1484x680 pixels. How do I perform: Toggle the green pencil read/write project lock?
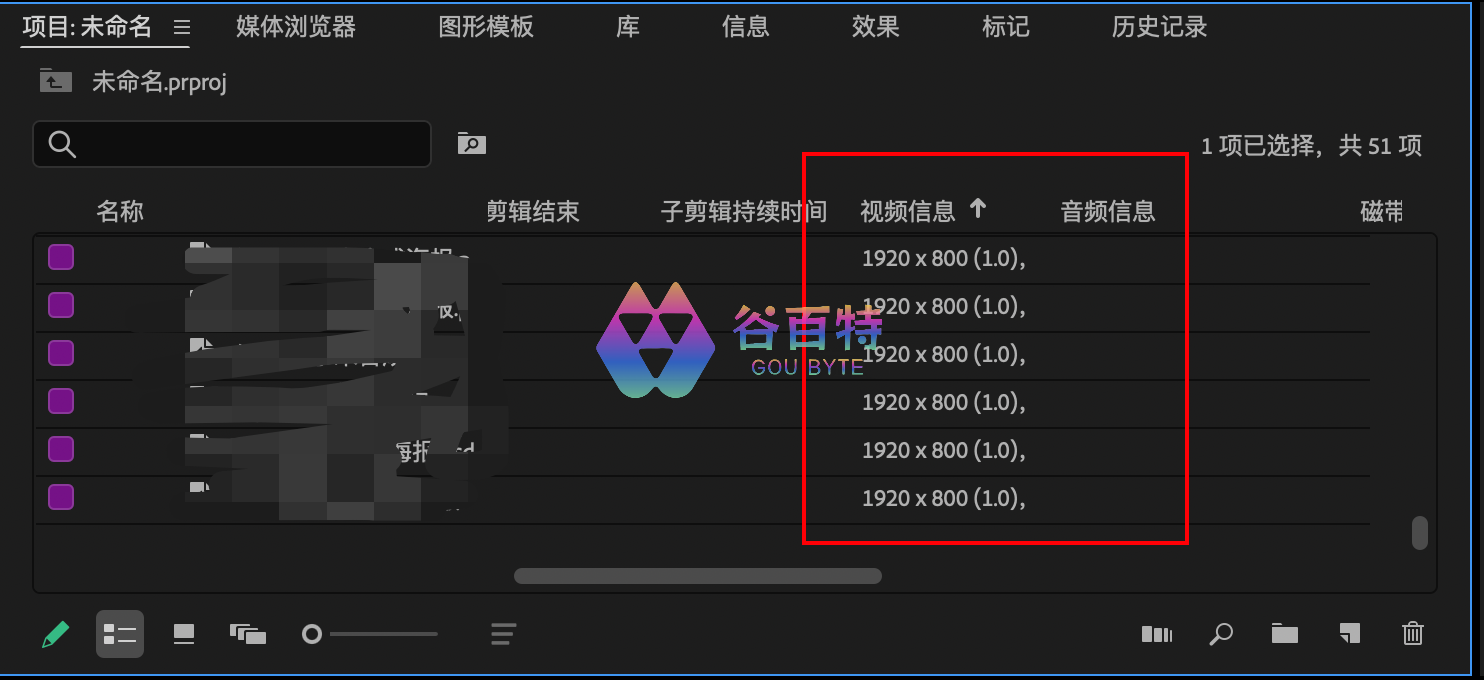point(56,634)
